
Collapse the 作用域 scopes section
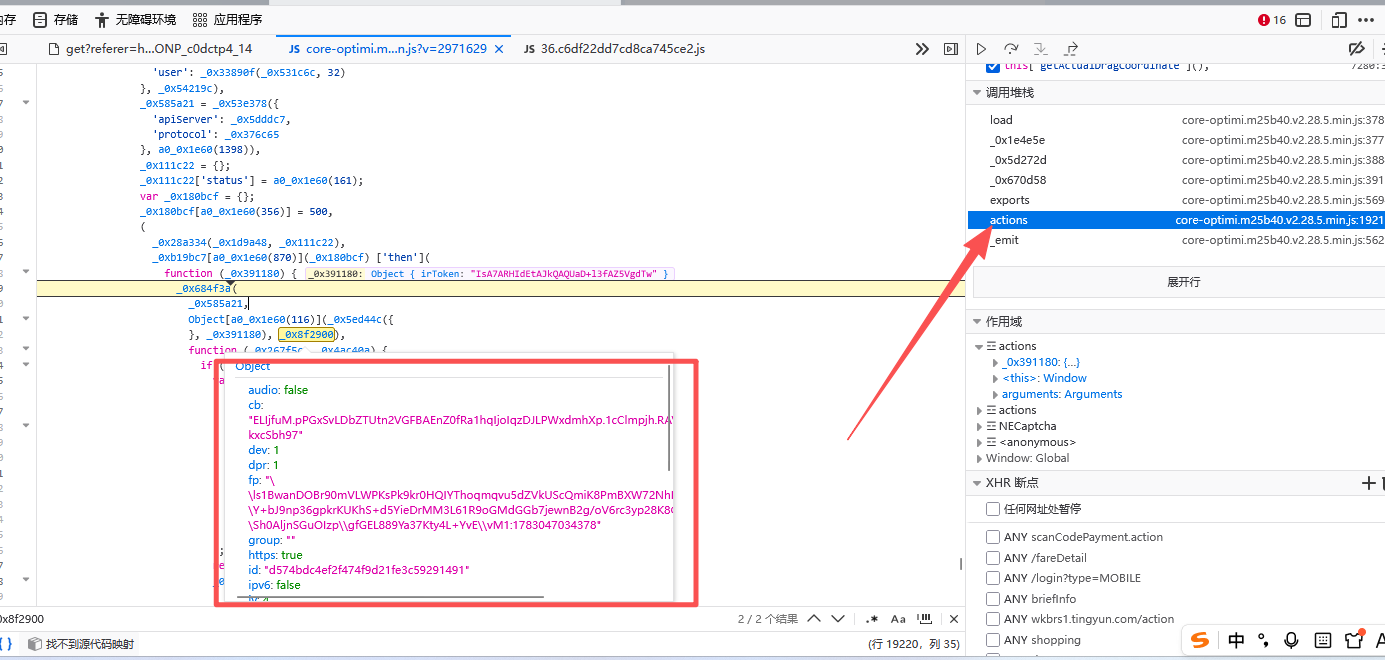click(x=977, y=322)
